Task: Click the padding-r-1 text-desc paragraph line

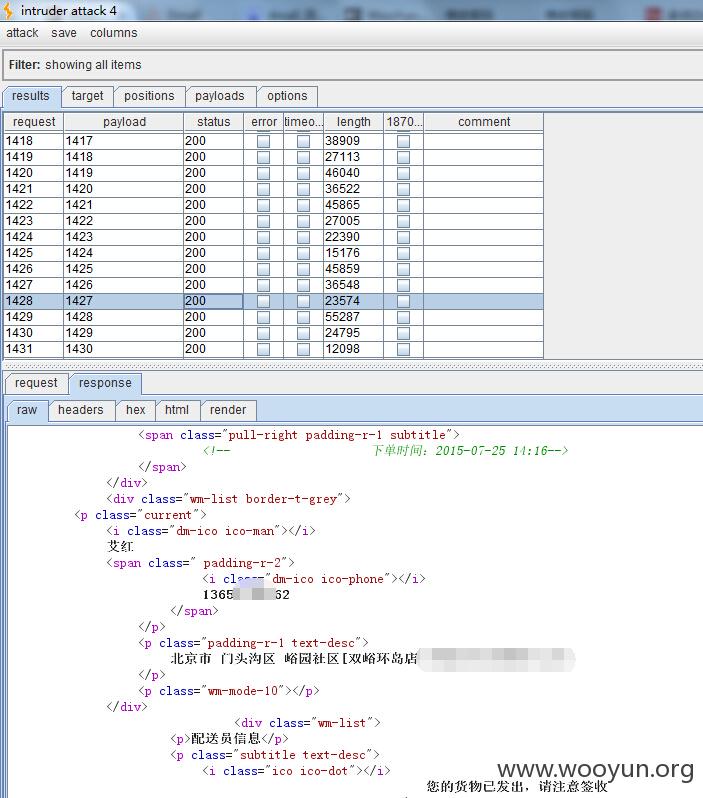Action: tap(253, 643)
